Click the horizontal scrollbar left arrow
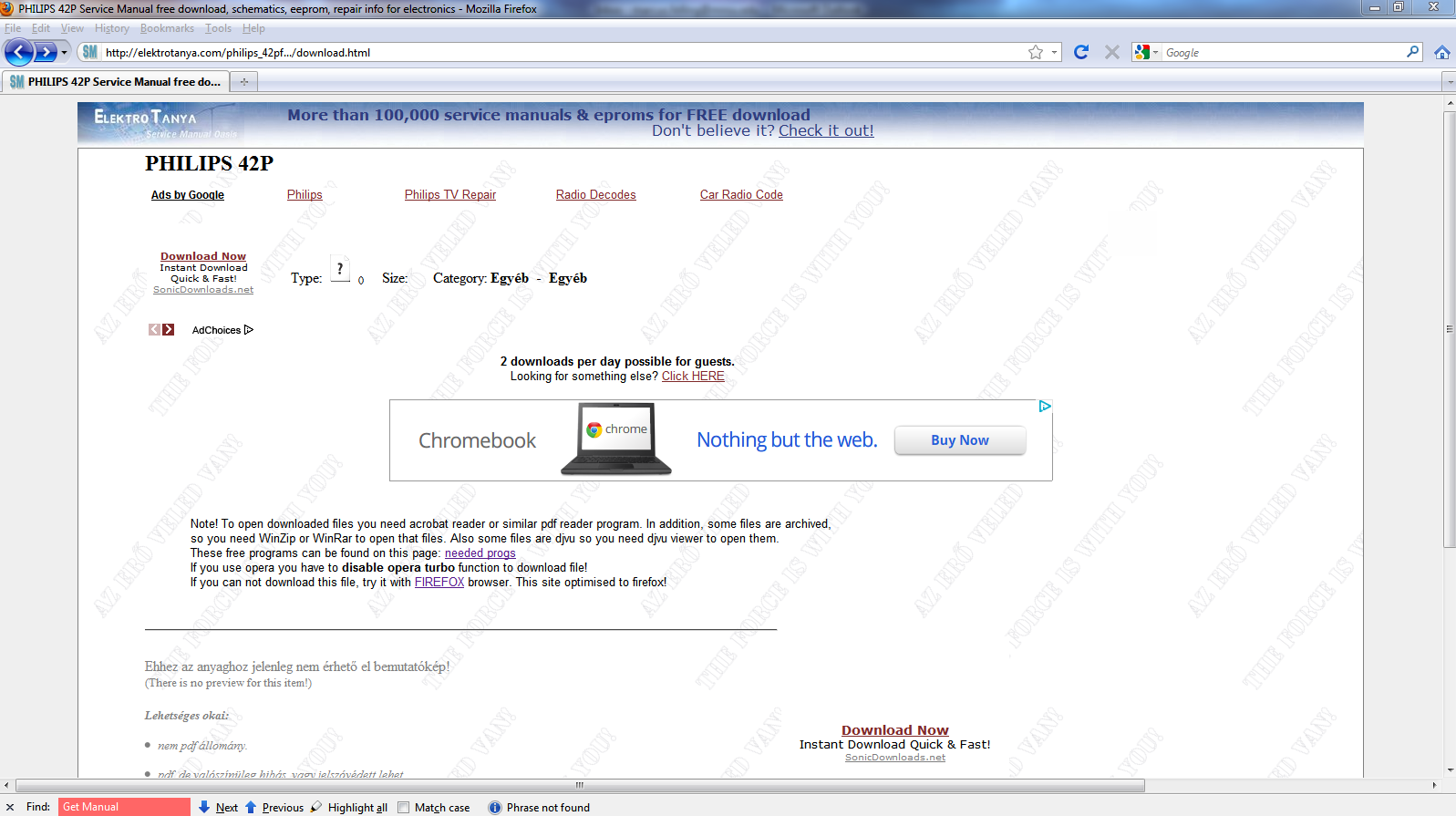The width and height of the screenshot is (1456, 816). pos(7,785)
